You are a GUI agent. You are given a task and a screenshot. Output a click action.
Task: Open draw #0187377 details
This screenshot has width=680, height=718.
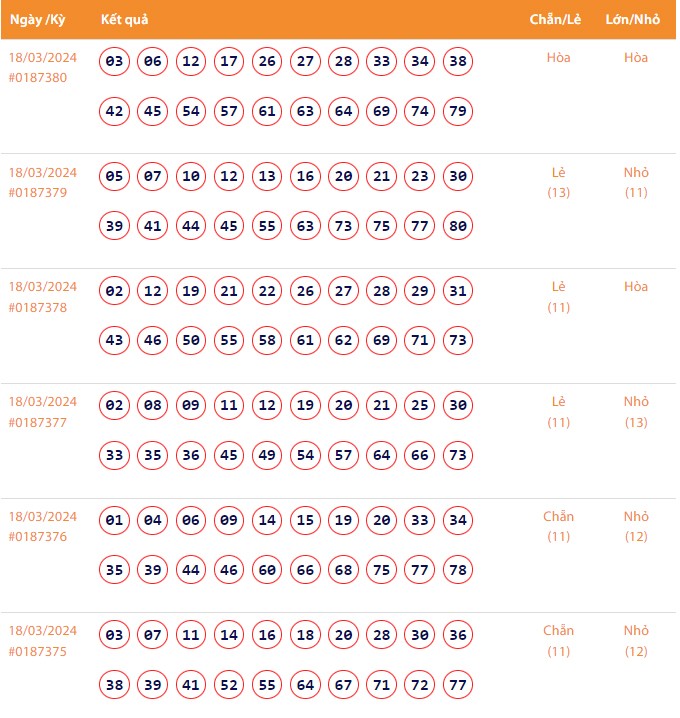pyautogui.click(x=38, y=423)
